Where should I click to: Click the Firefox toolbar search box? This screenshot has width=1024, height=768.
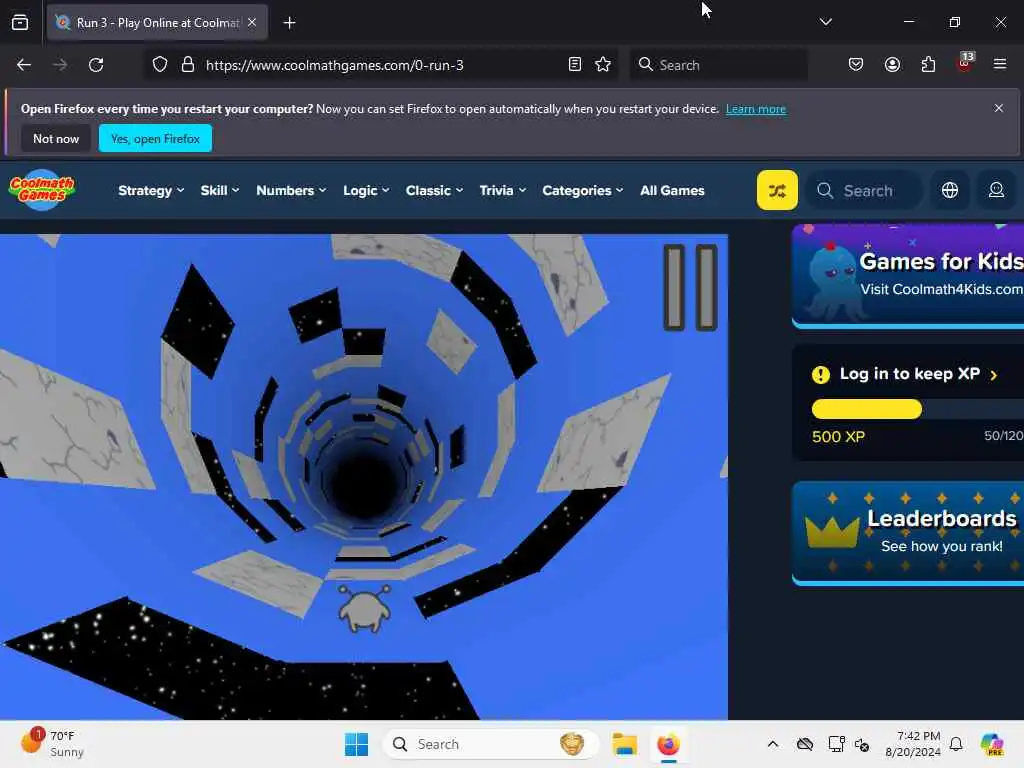point(718,65)
